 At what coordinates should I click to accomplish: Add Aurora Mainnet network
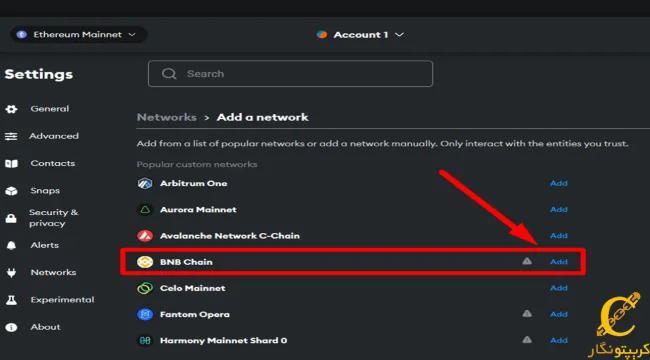[558, 209]
